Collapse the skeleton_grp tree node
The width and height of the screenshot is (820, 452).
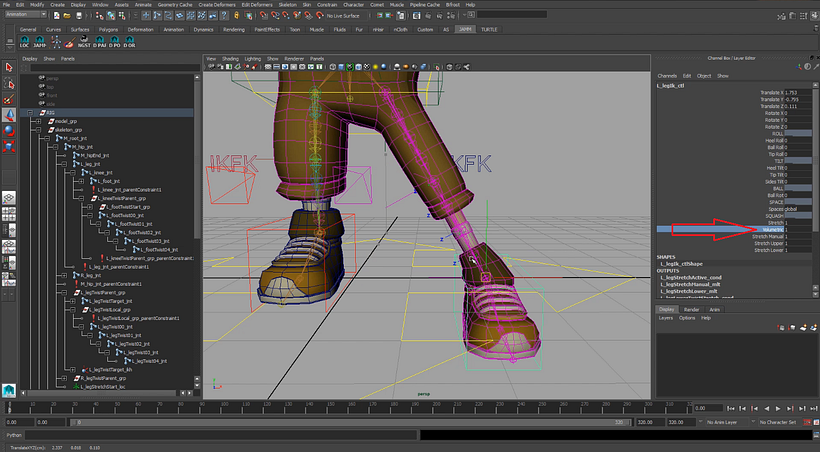coord(39,130)
